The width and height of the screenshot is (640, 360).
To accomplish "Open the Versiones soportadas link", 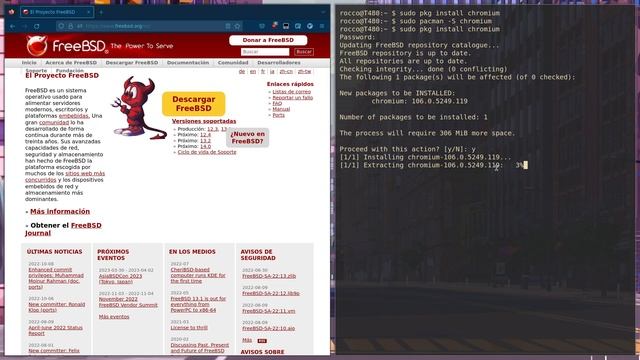I will 204,121.
